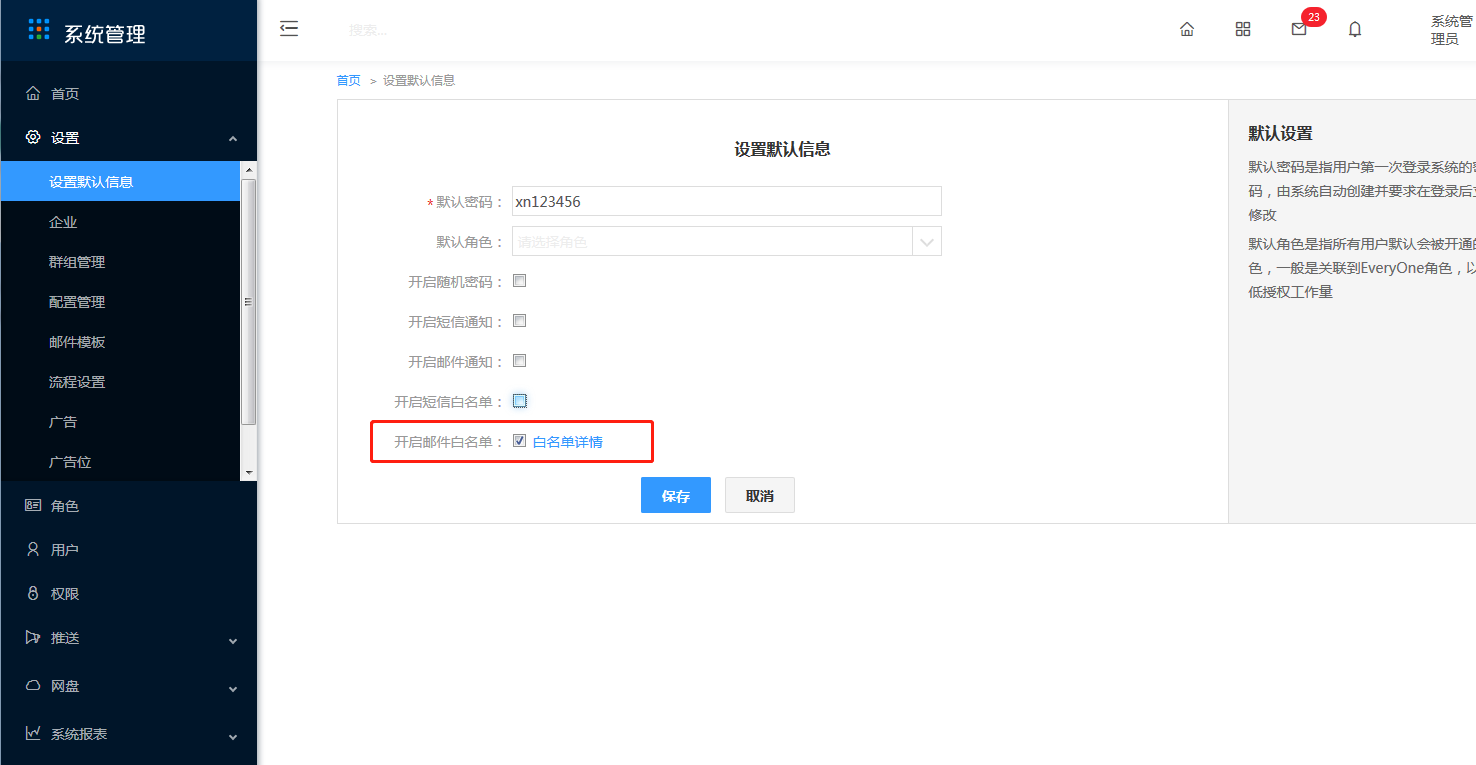The height and width of the screenshot is (765, 1476).
Task: Click the 设置默认信息 breadcrumb text
Action: [419, 80]
